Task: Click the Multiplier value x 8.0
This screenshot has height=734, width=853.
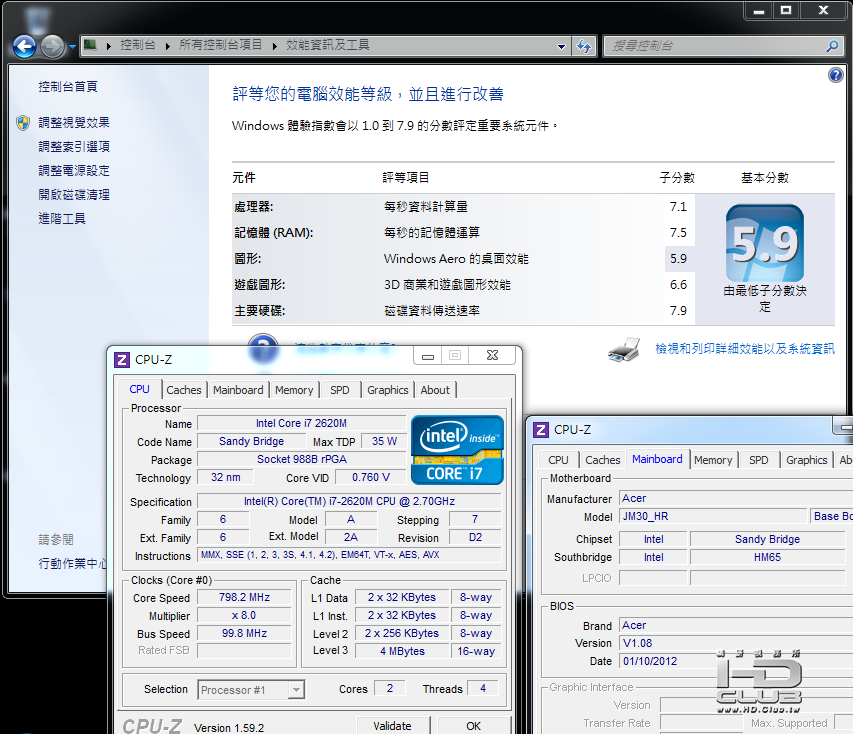Action: 244,615
